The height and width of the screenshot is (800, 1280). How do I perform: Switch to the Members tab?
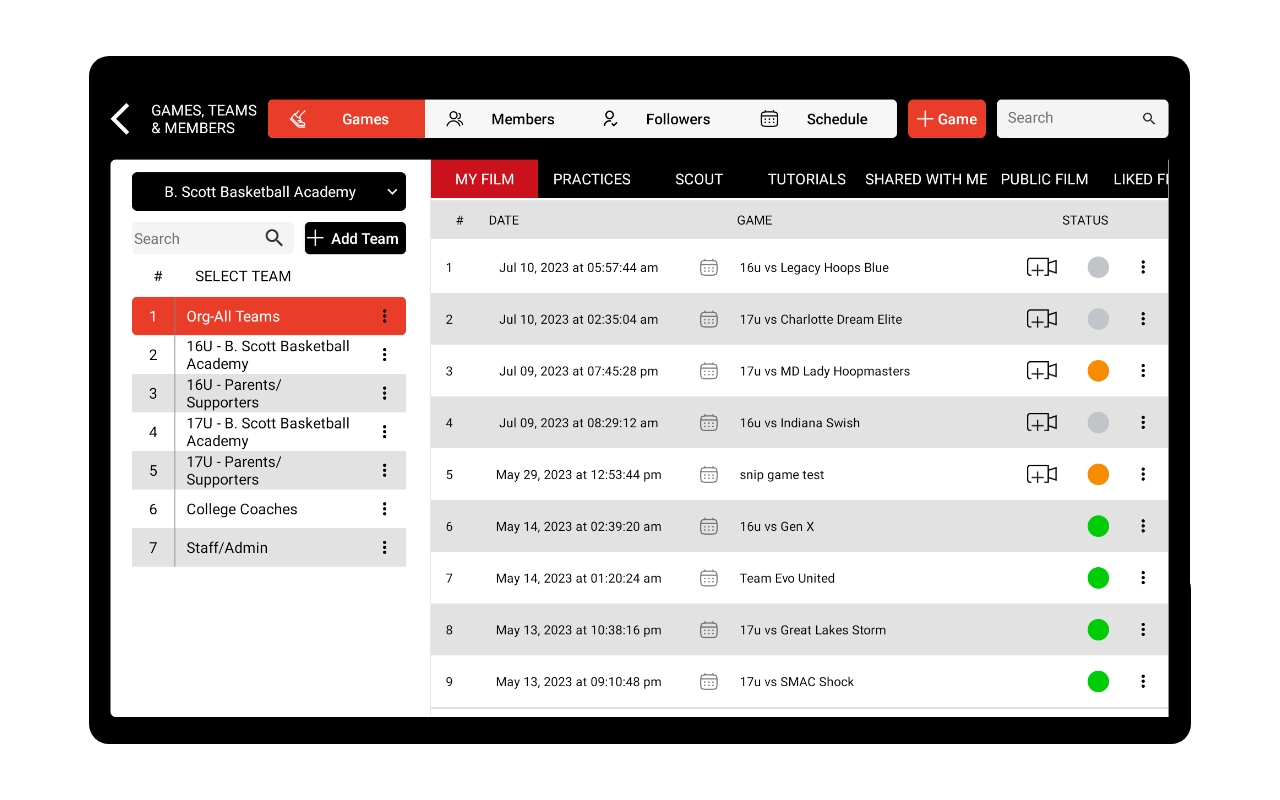click(x=503, y=119)
